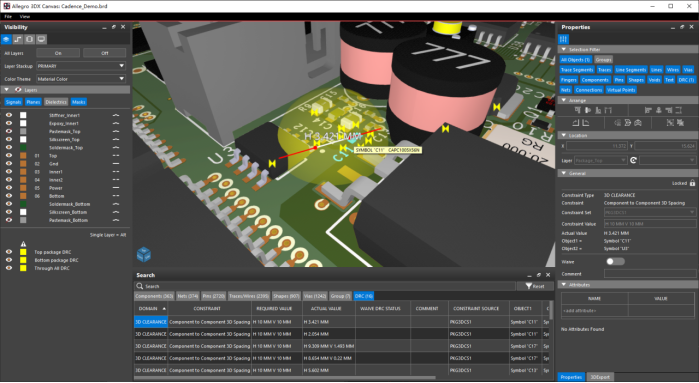Click the selection filter sliders icon in Properties

tap(563, 39)
